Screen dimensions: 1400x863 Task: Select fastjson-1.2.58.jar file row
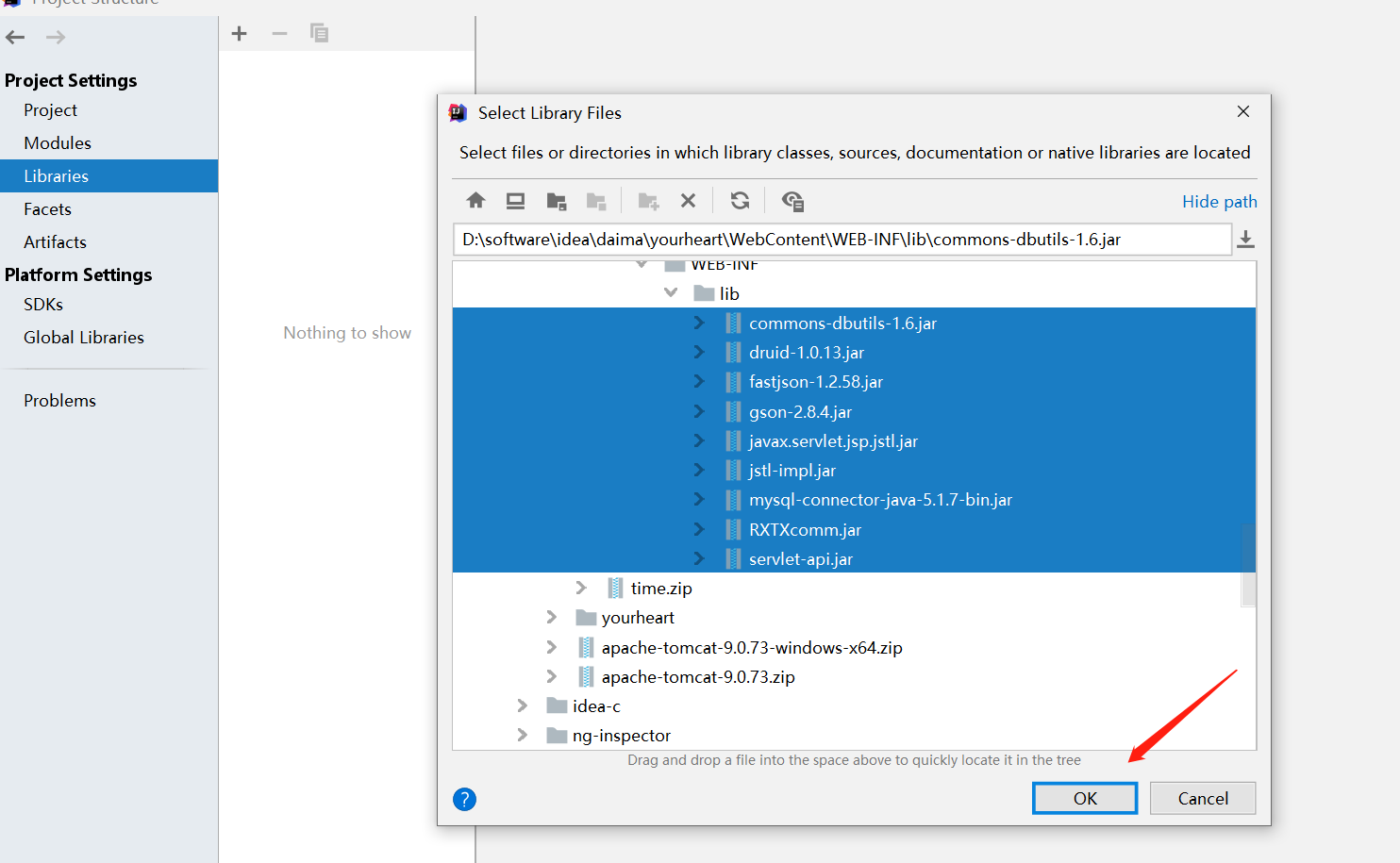854,382
